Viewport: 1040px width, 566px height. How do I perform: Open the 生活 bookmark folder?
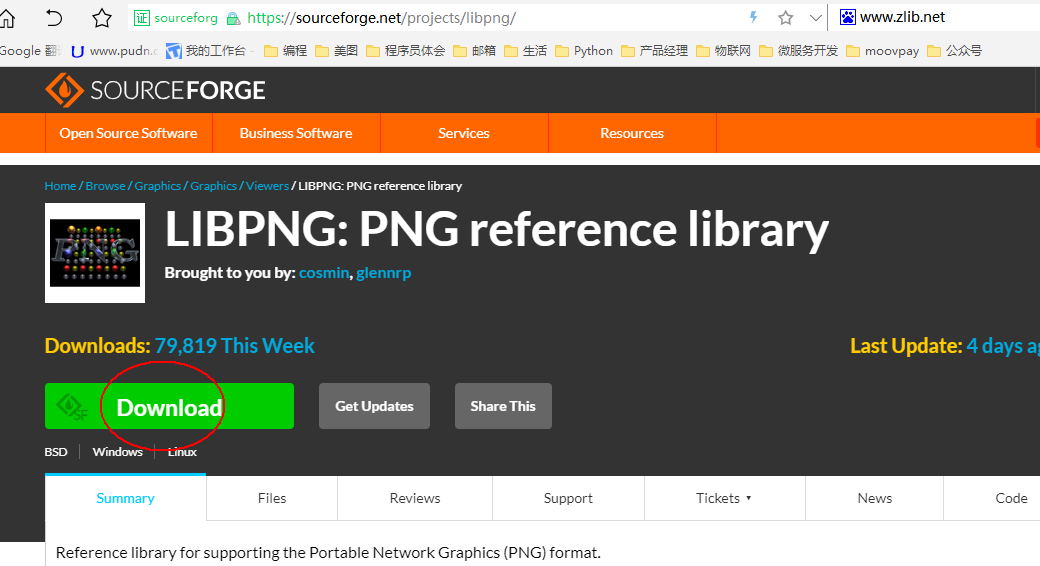coord(525,51)
